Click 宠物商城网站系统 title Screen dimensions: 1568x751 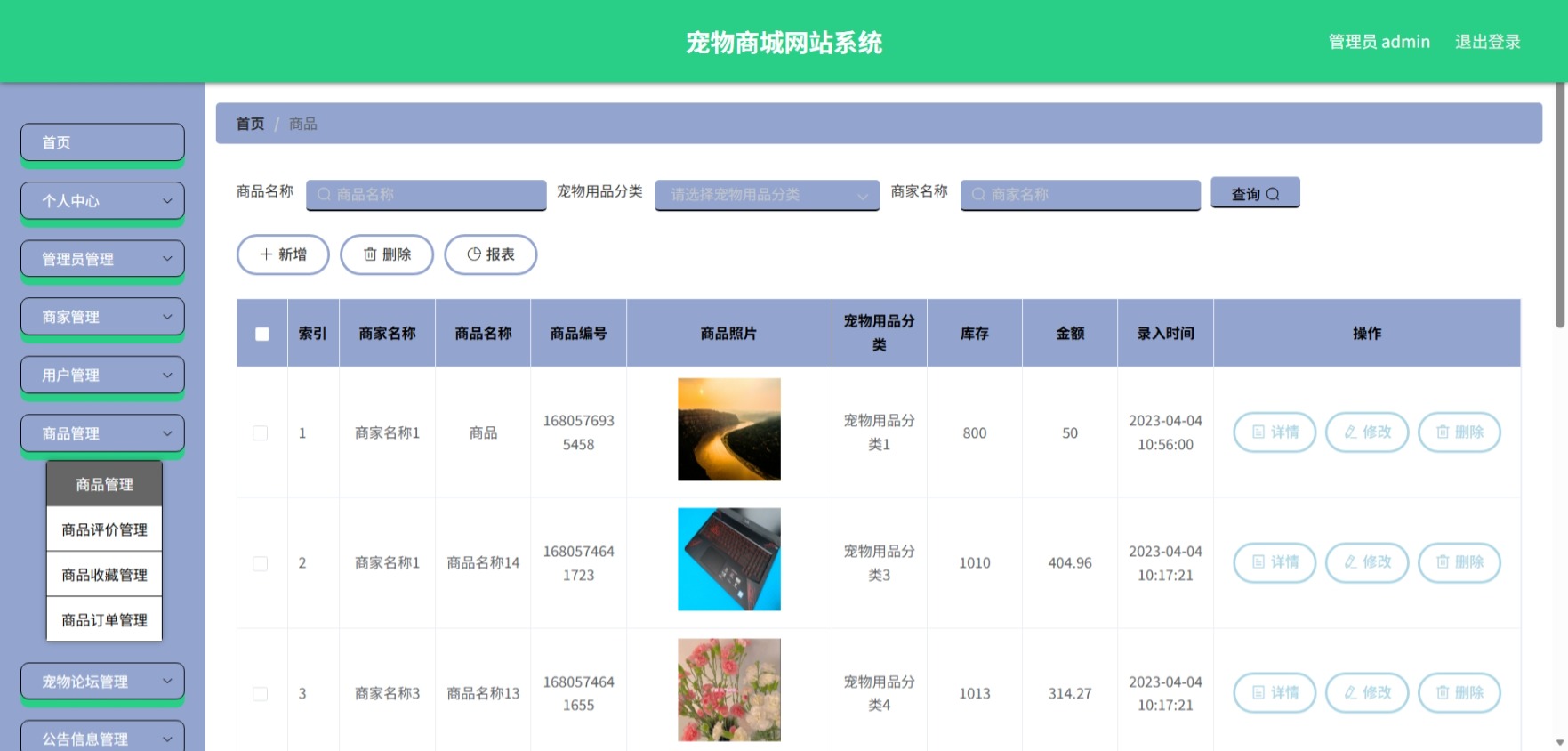tap(784, 43)
